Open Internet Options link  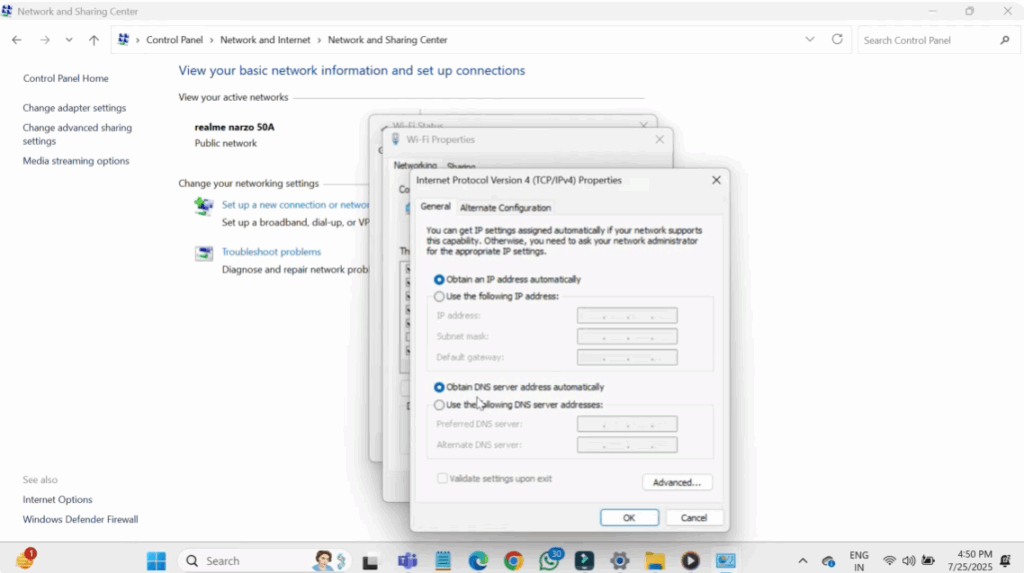point(57,499)
